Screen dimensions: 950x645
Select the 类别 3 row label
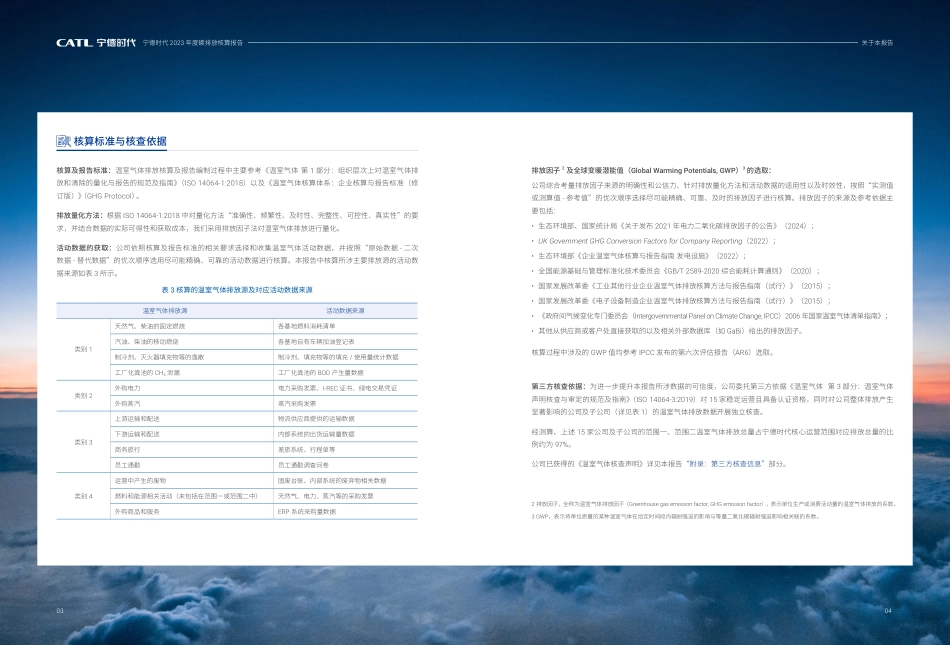point(83,442)
